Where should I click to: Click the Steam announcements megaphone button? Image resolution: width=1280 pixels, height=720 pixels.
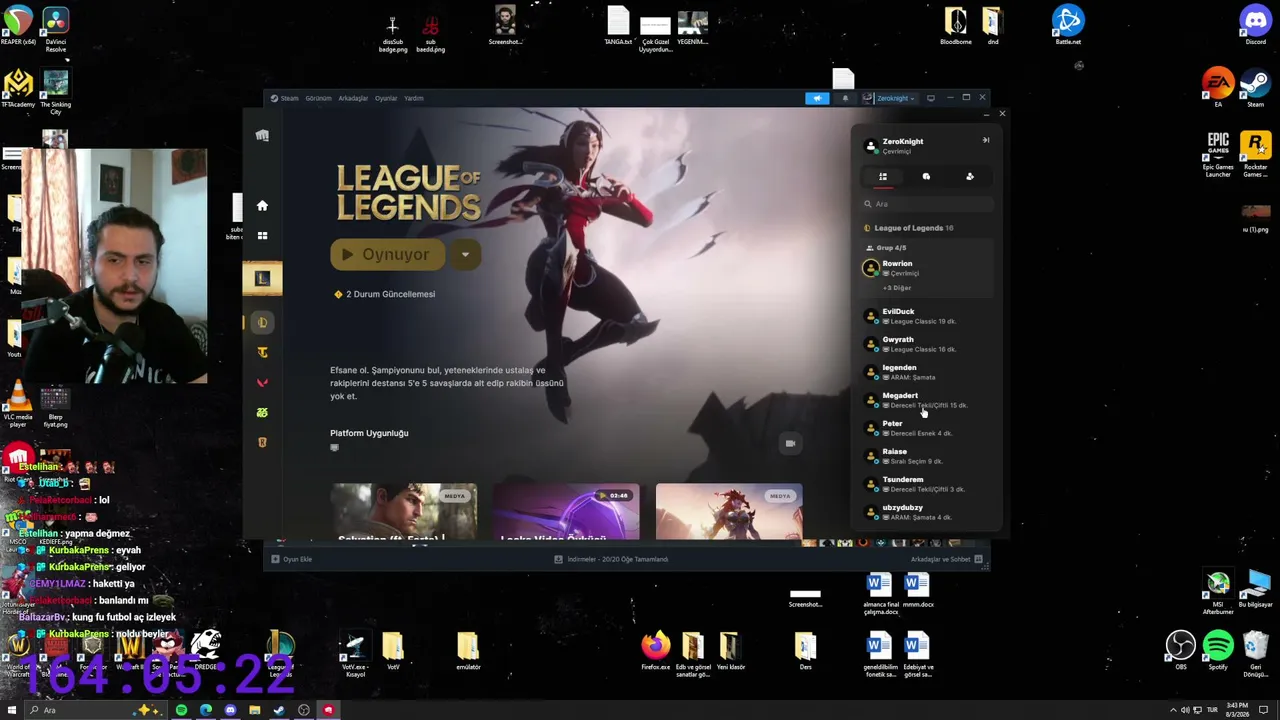[817, 98]
